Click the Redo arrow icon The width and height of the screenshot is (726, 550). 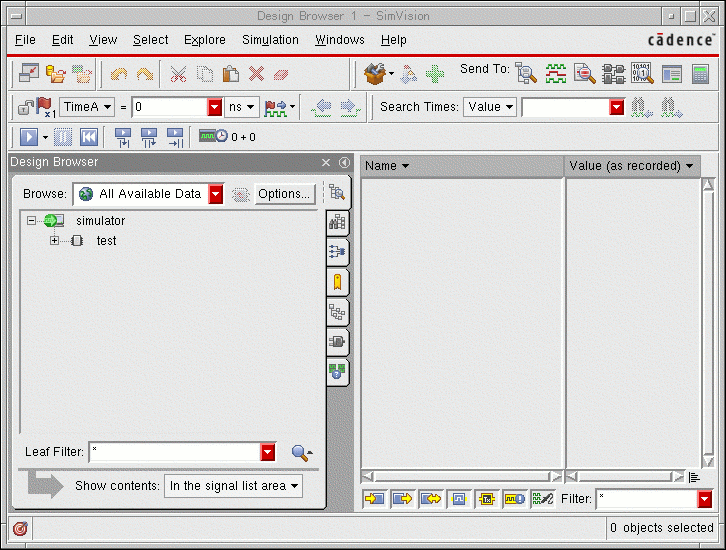145,74
